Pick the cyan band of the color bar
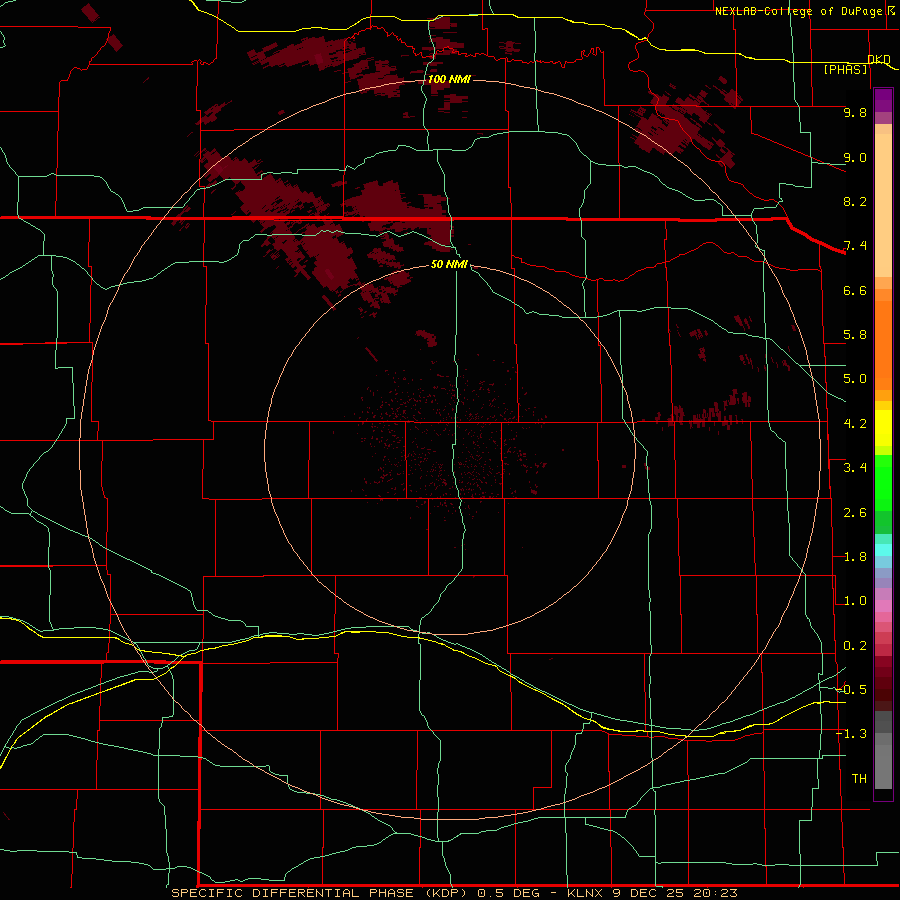 pos(883,550)
